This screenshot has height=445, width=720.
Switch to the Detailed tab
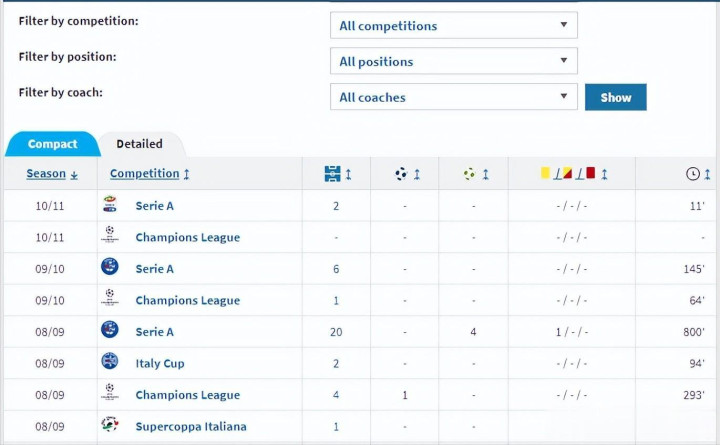139,144
